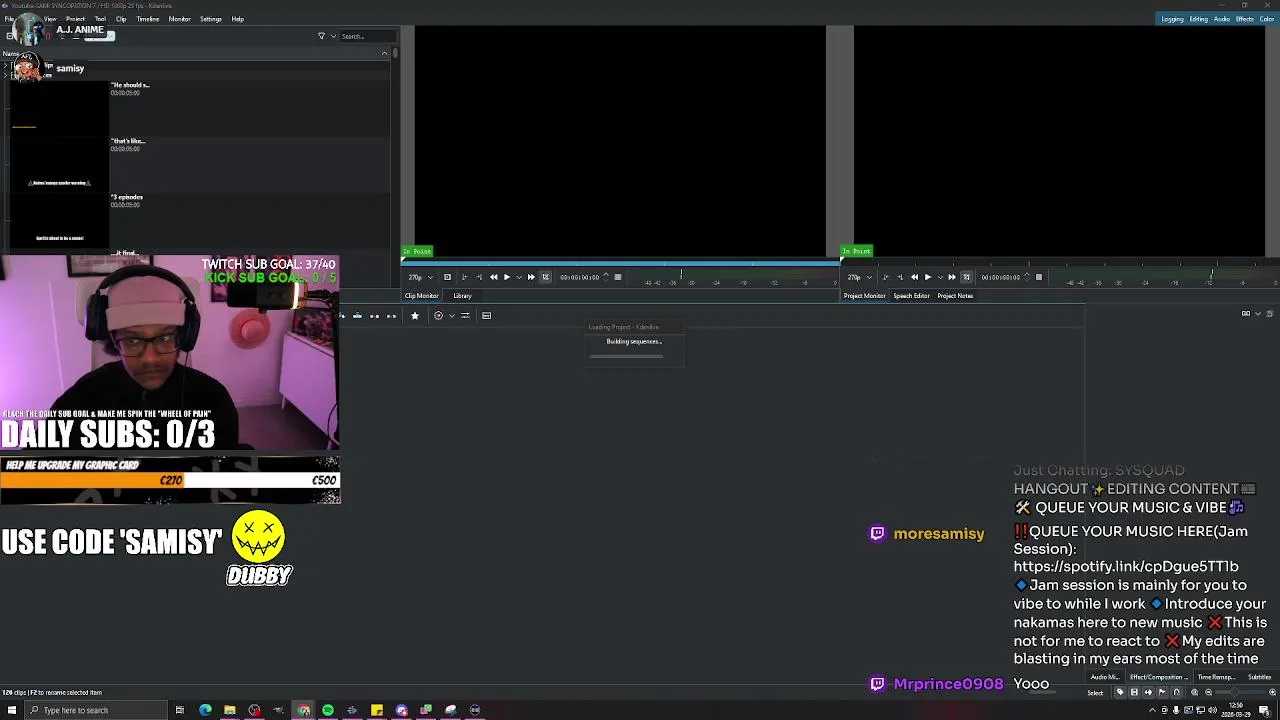1280x720 pixels.
Task: Open the Monitor menu
Action: click(x=180, y=19)
